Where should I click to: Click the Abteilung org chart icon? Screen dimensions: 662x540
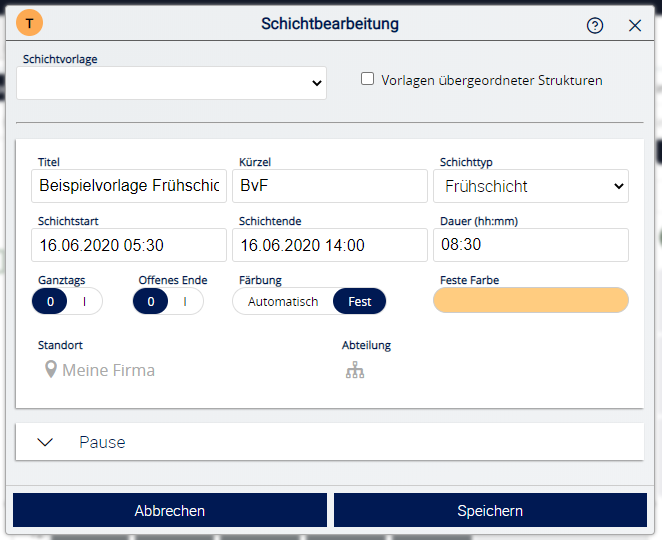pos(355,370)
